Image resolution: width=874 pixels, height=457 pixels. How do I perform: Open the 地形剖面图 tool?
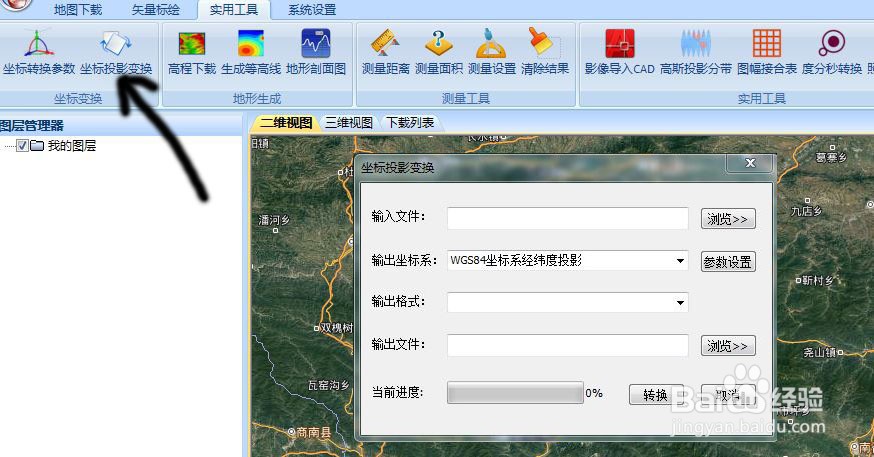pos(316,53)
